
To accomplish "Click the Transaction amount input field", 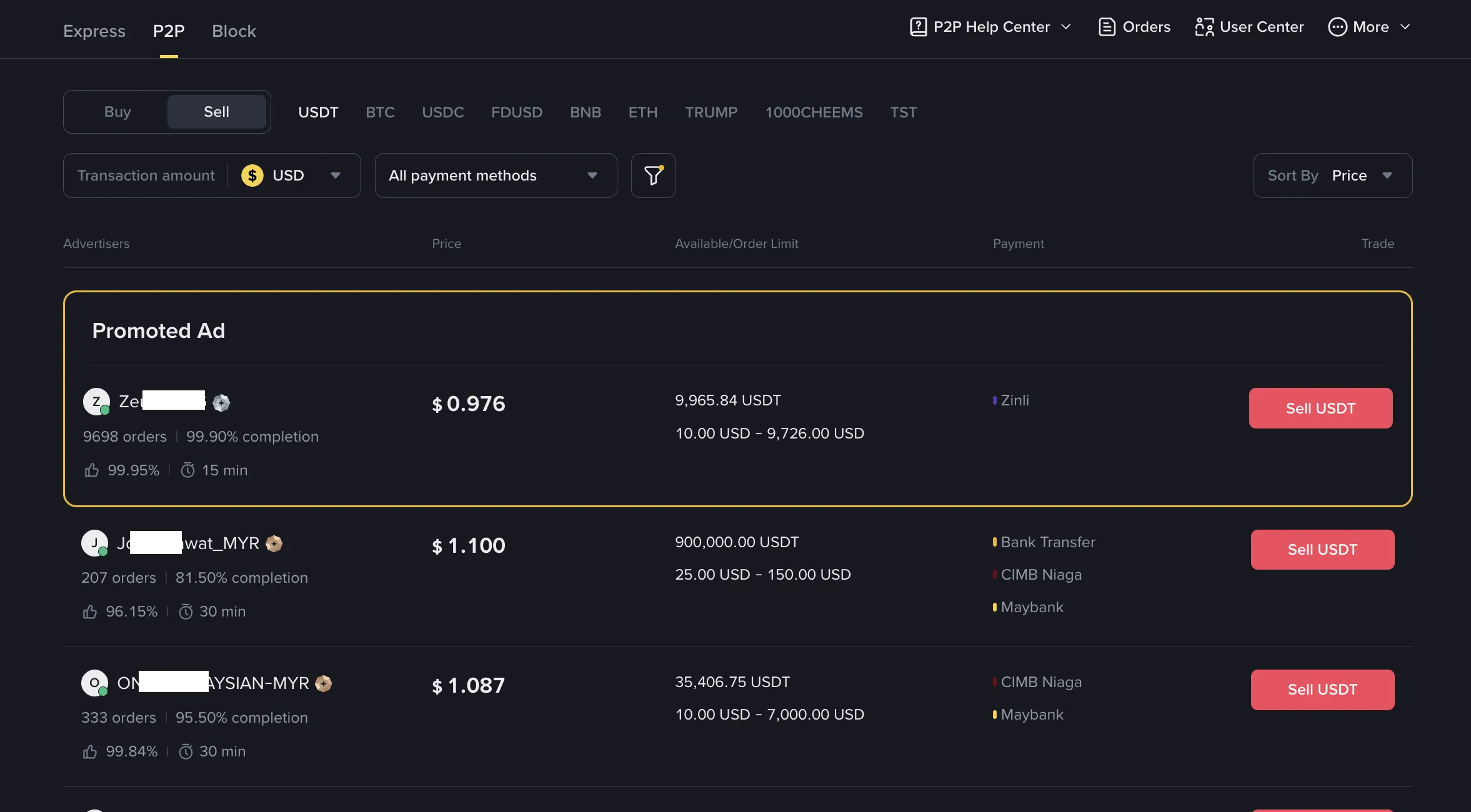I will point(146,176).
